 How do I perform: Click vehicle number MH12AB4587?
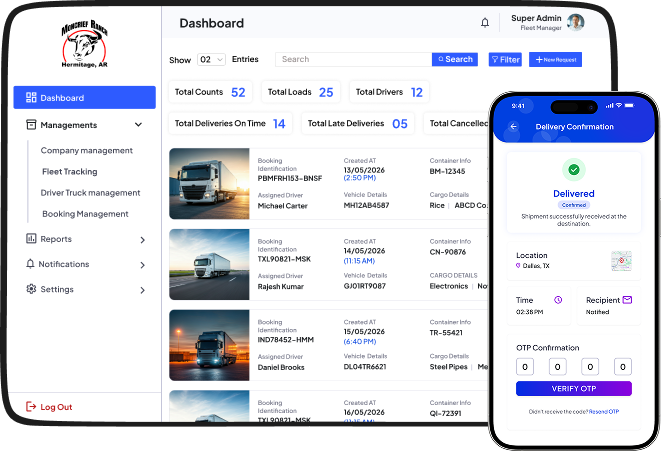366,205
